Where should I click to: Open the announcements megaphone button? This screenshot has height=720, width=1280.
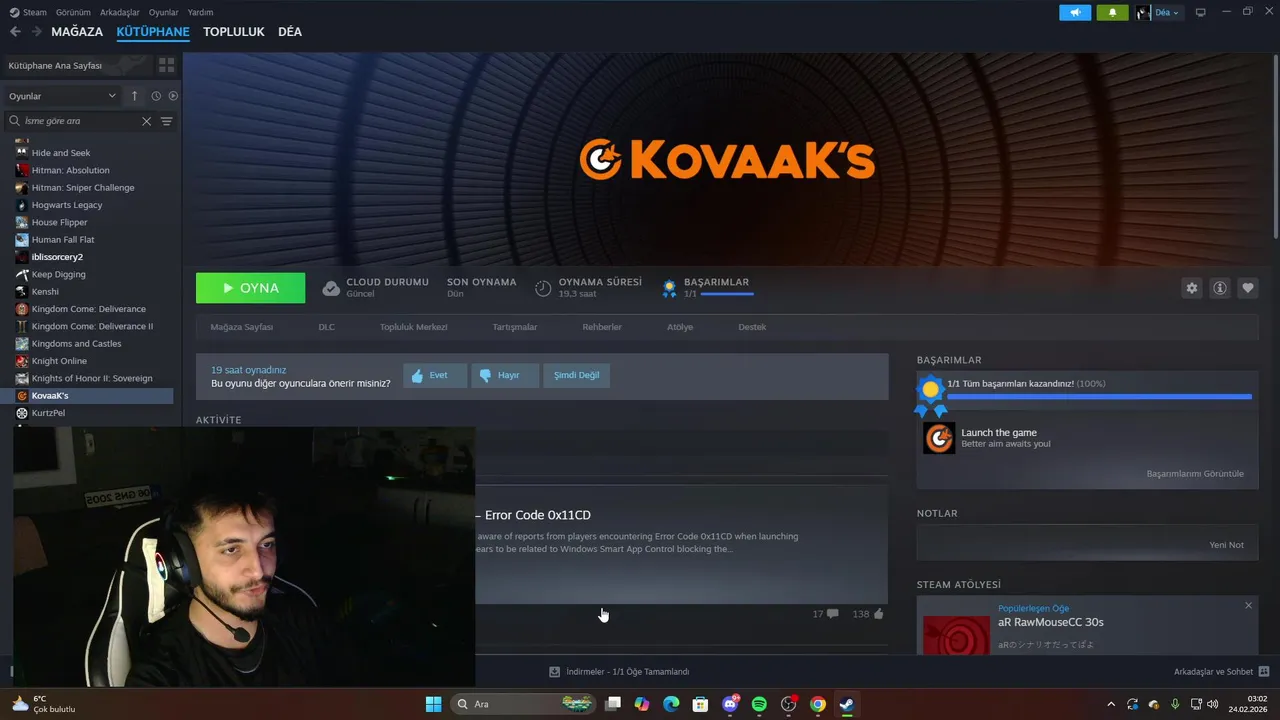click(x=1075, y=12)
